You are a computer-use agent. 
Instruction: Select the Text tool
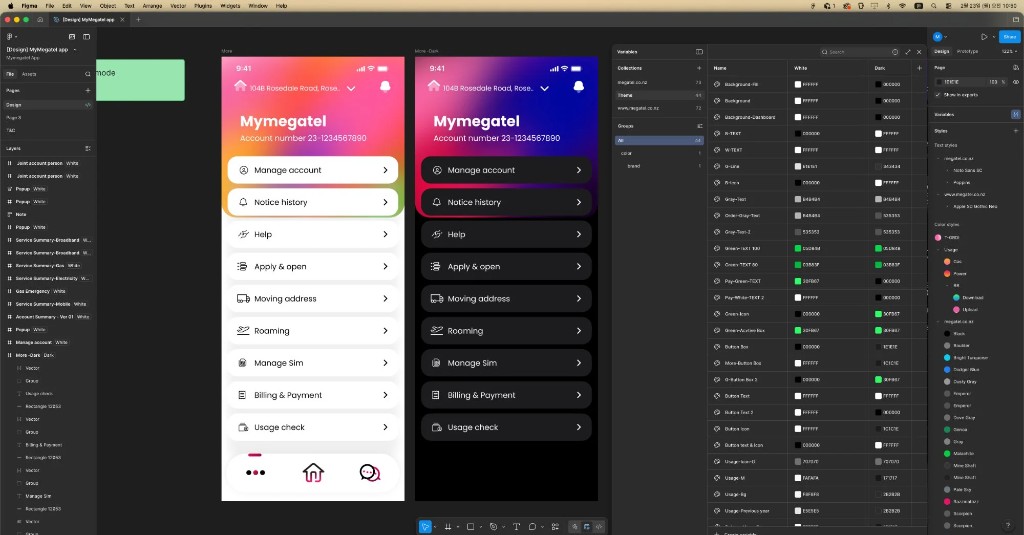click(516, 527)
